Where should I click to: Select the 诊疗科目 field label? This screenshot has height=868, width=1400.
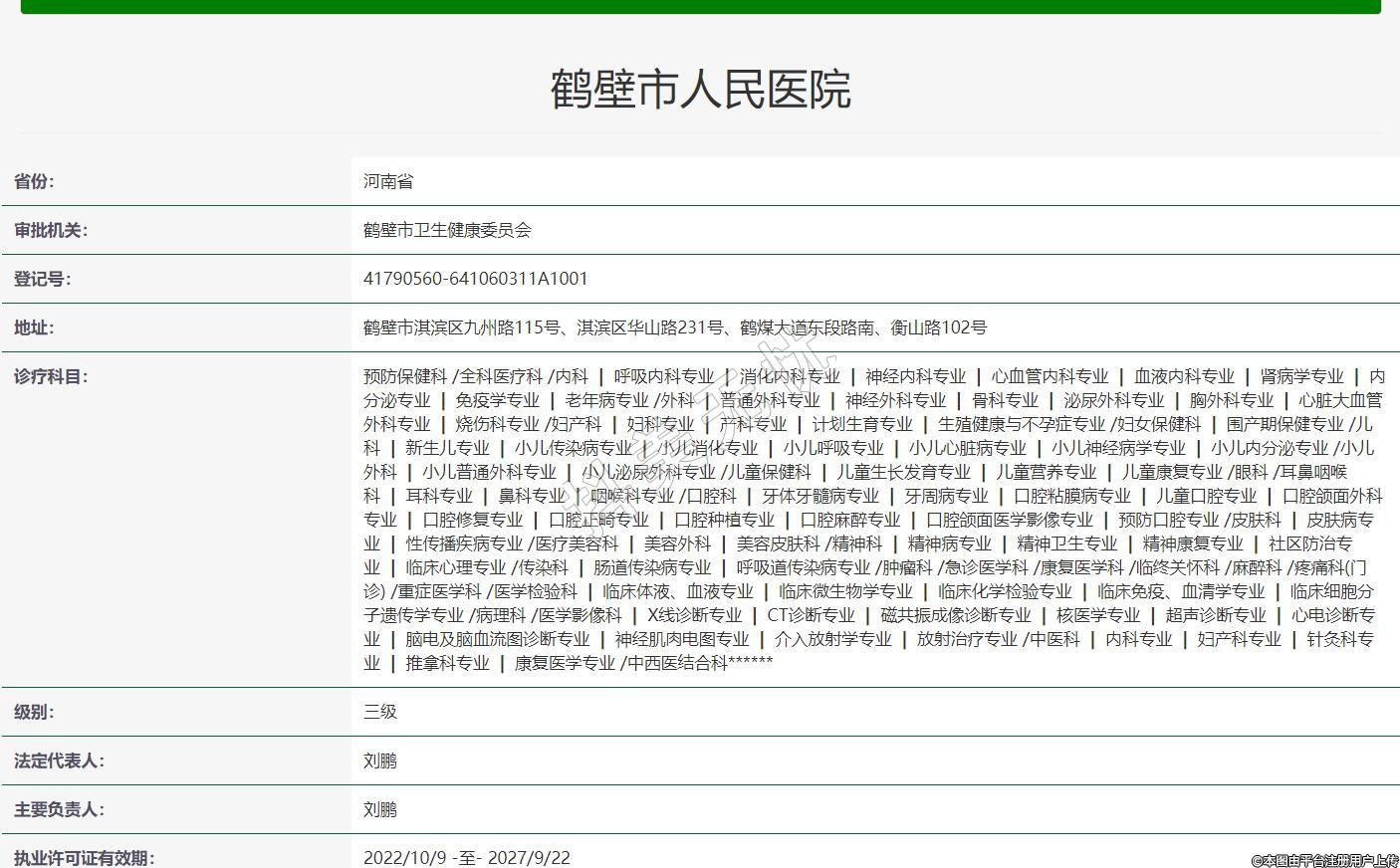51,376
